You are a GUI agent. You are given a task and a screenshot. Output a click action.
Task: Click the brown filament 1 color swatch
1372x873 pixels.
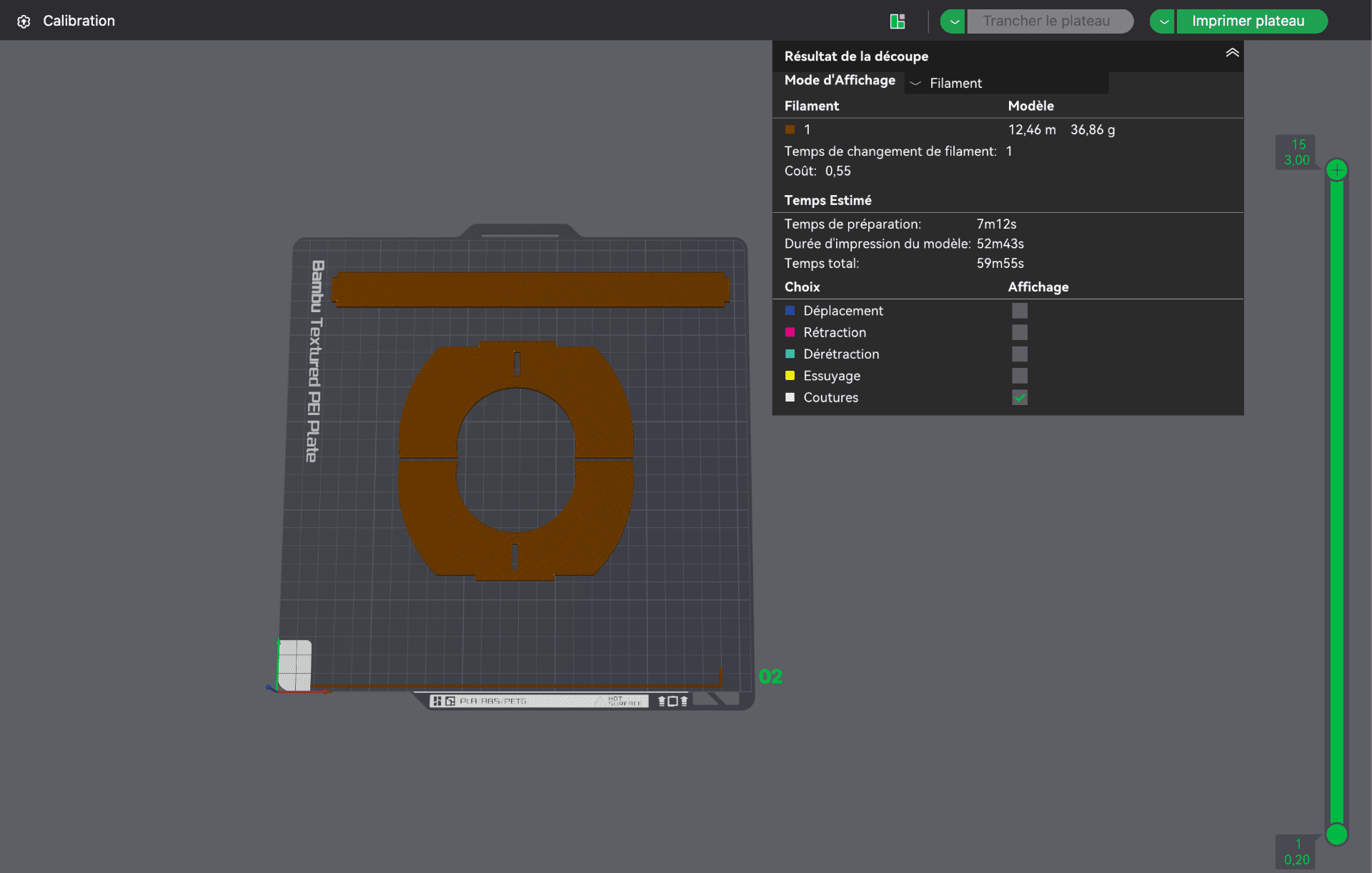(790, 129)
